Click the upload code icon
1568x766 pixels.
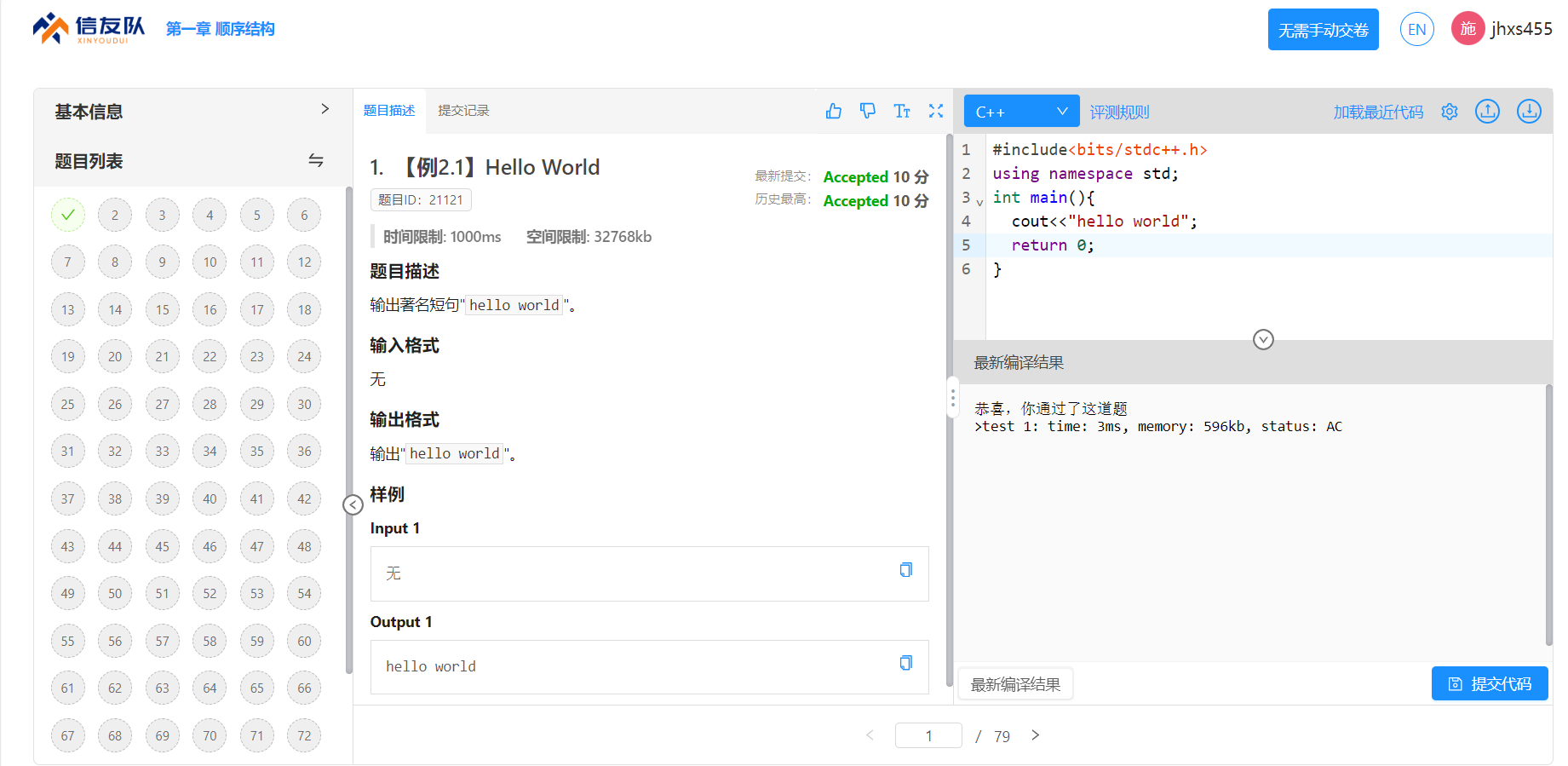click(x=1487, y=112)
